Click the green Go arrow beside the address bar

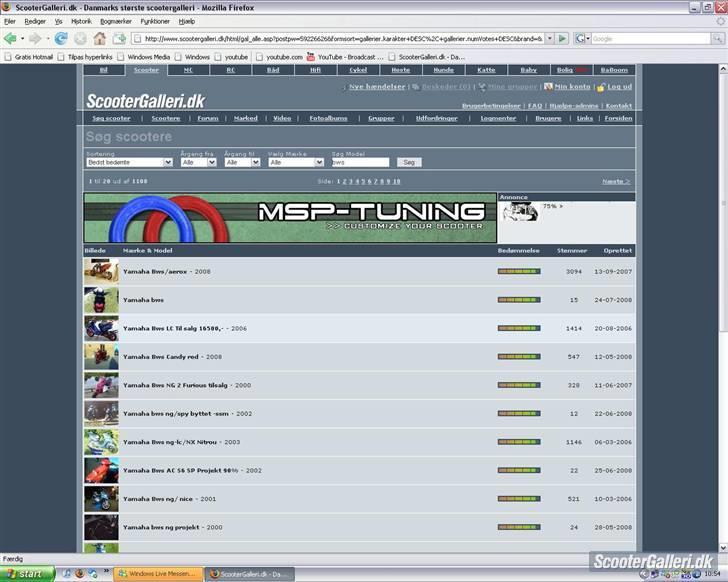(563, 38)
